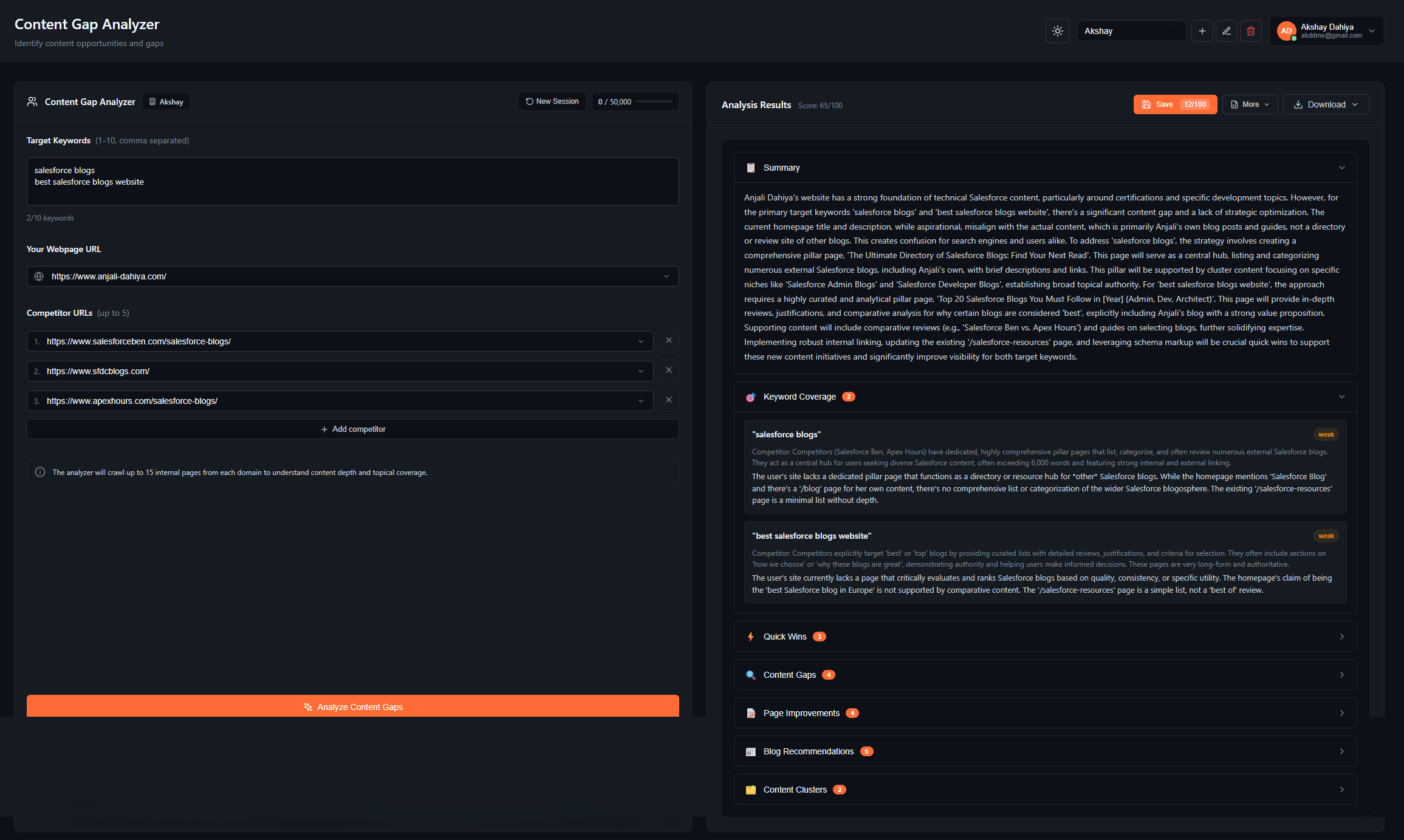Click the red trash delete icon
Image resolution: width=1404 pixels, height=840 pixels.
[x=1250, y=31]
